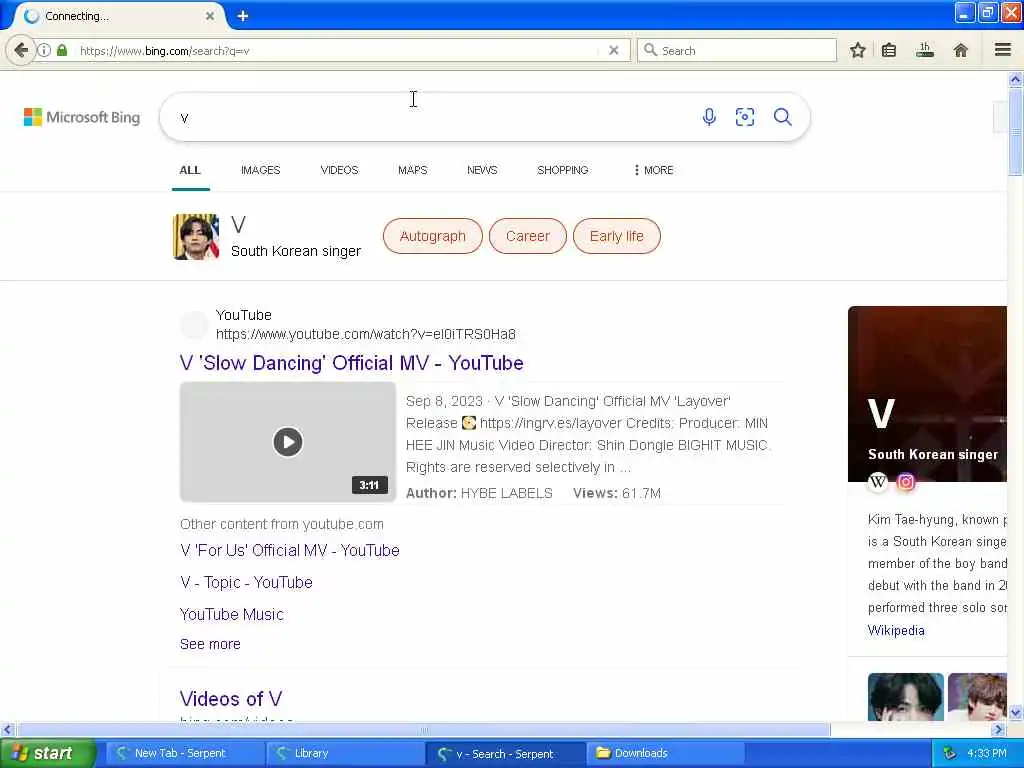1024x768 pixels.
Task: Open V 'Slow Dancing' Official MV link
Action: point(351,363)
